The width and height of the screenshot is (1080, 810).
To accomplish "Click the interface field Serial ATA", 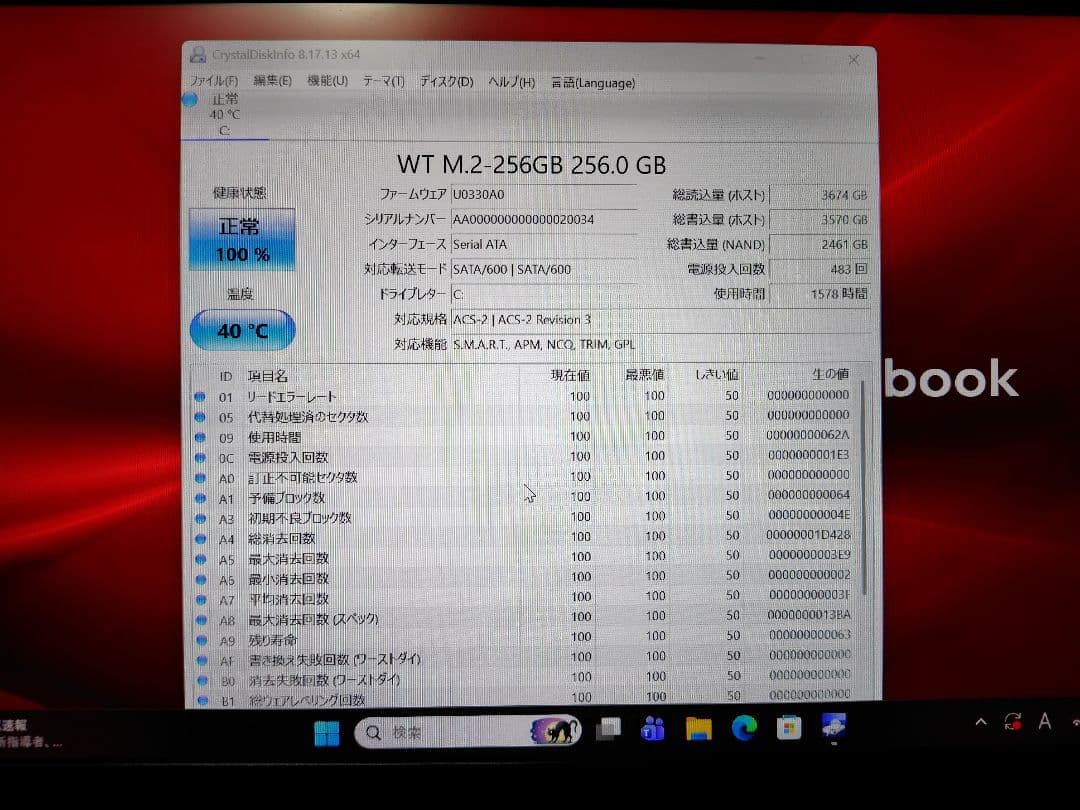I will pos(543,245).
